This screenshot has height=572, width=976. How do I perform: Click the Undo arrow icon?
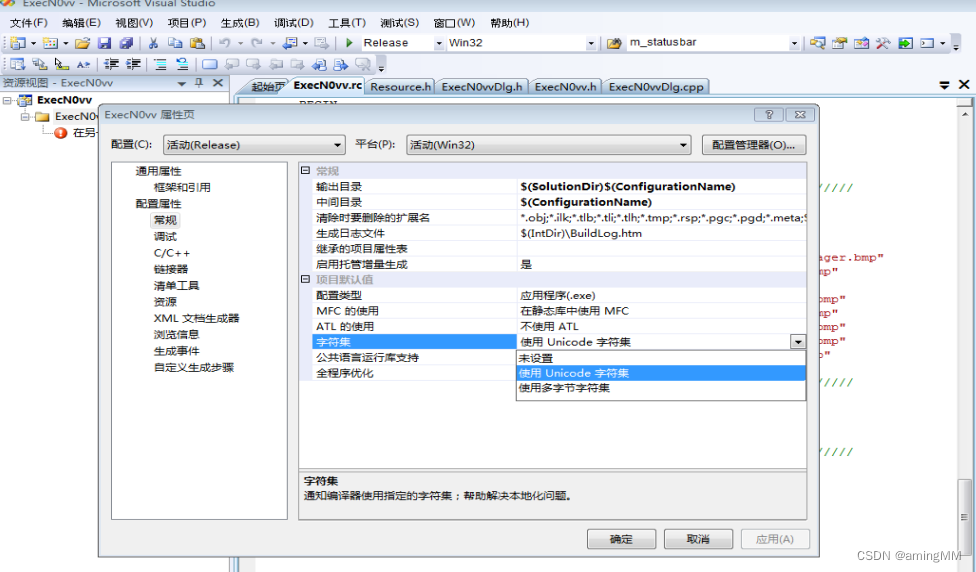225,43
